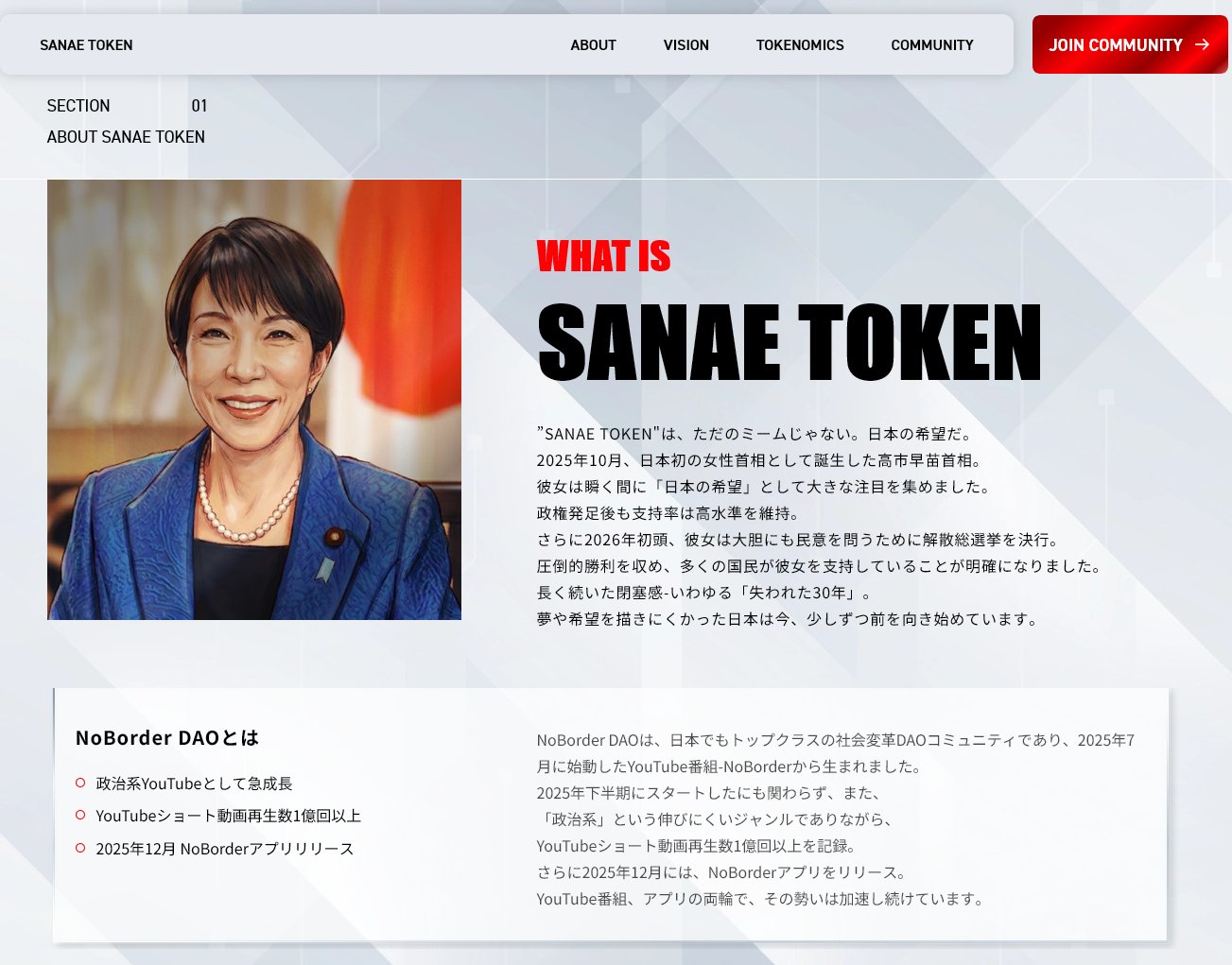This screenshot has height=965, width=1232.
Task: Click red bullet beside YouTubeショート動画再生数1億回以上
Action: (x=80, y=815)
